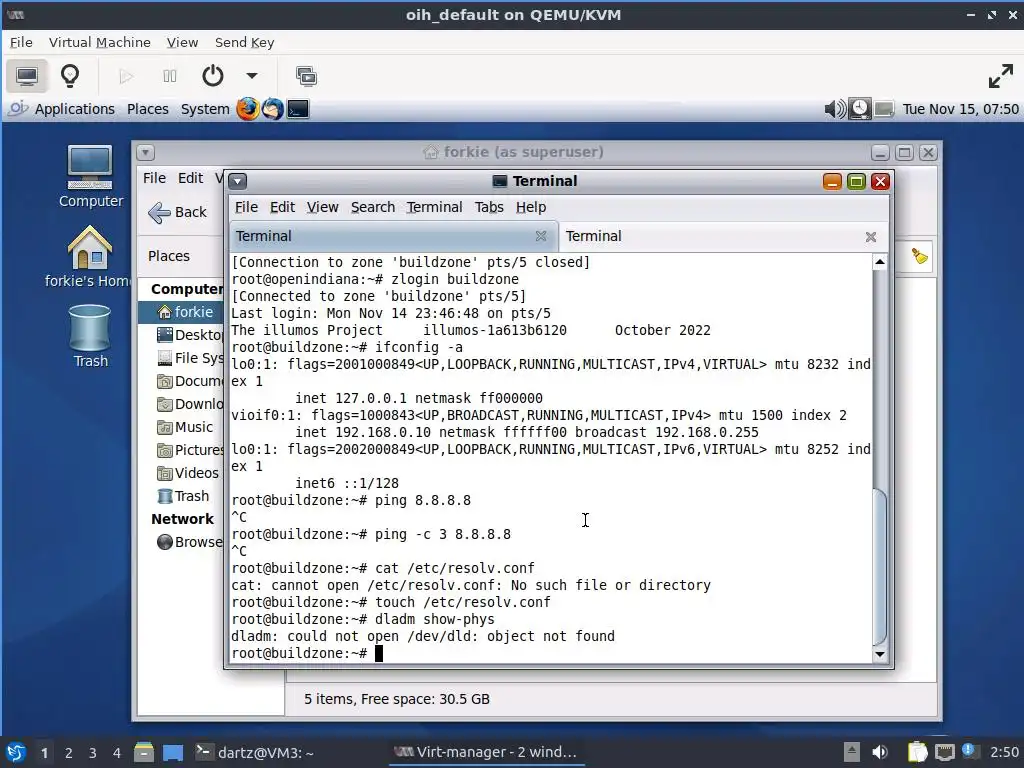Open Terminal window's View menu
Viewport: 1024px width, 768px height.
tap(323, 207)
